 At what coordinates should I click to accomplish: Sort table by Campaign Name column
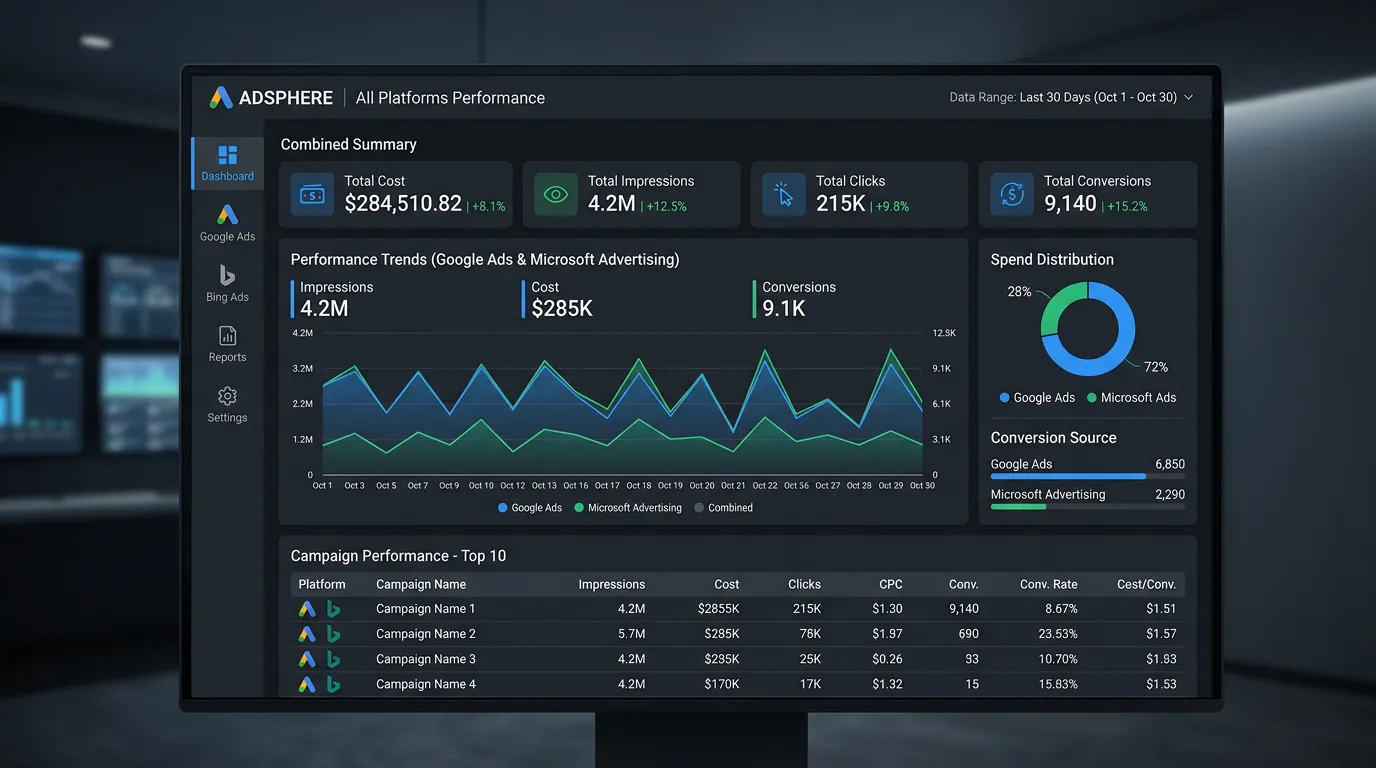421,585
